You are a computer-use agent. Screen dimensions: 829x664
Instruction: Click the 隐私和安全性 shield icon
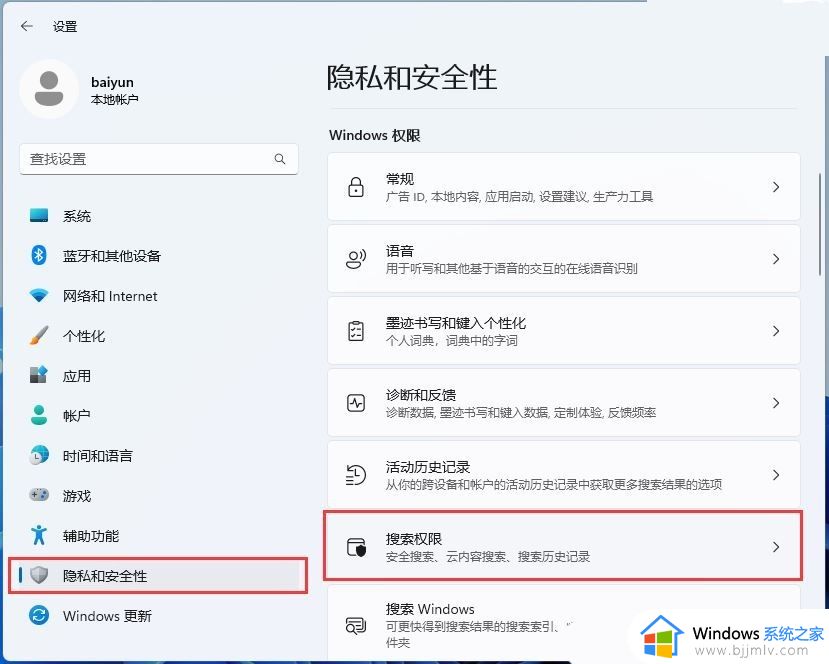click(x=39, y=575)
